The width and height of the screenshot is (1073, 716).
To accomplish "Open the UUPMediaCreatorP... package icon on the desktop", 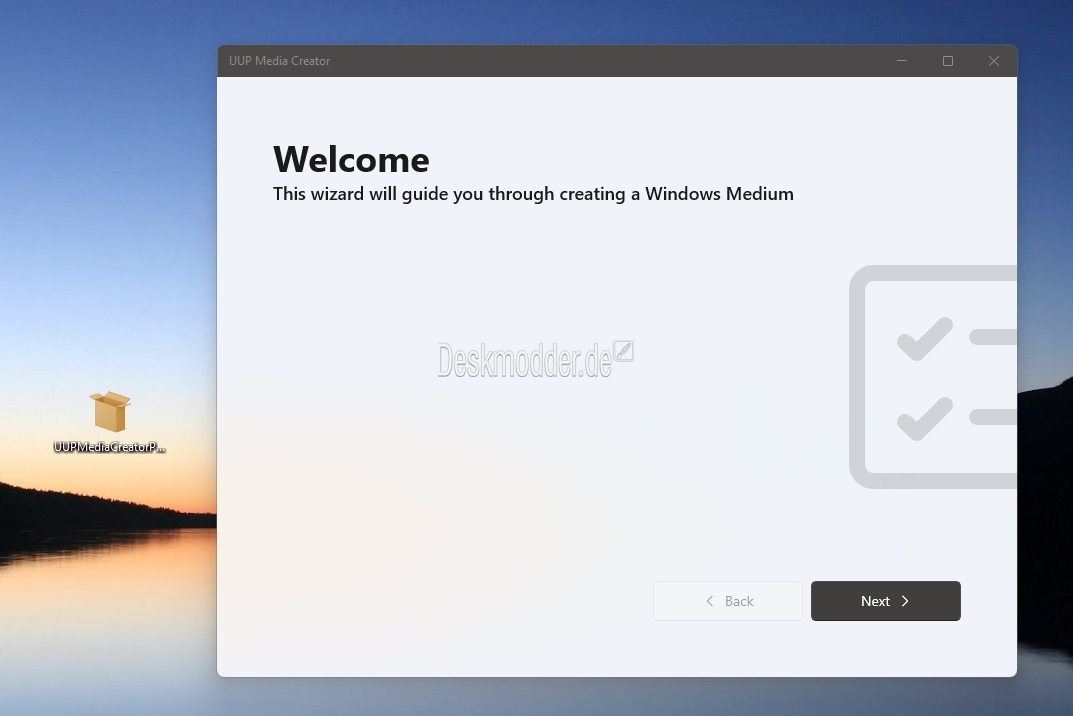I will (109, 421).
